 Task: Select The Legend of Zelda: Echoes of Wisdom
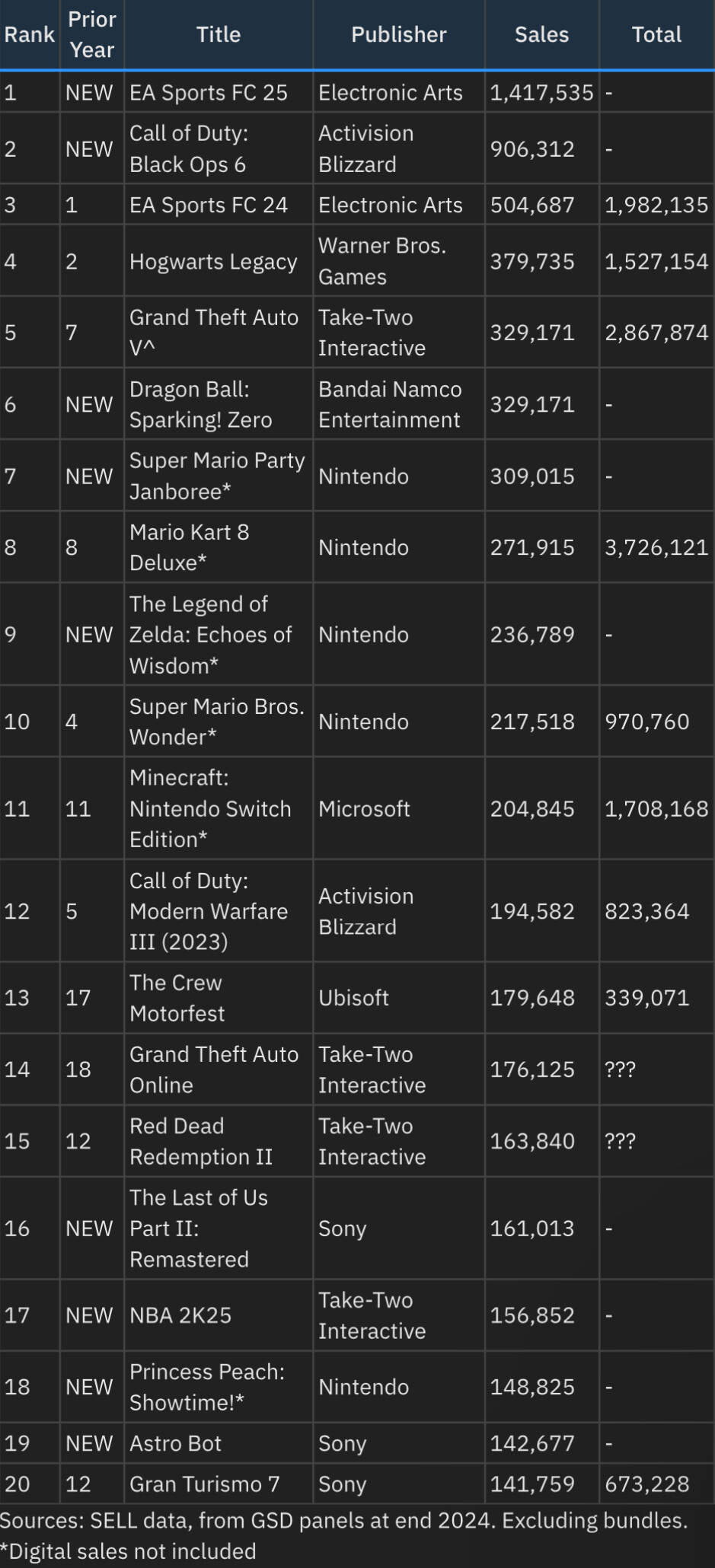pos(211,635)
